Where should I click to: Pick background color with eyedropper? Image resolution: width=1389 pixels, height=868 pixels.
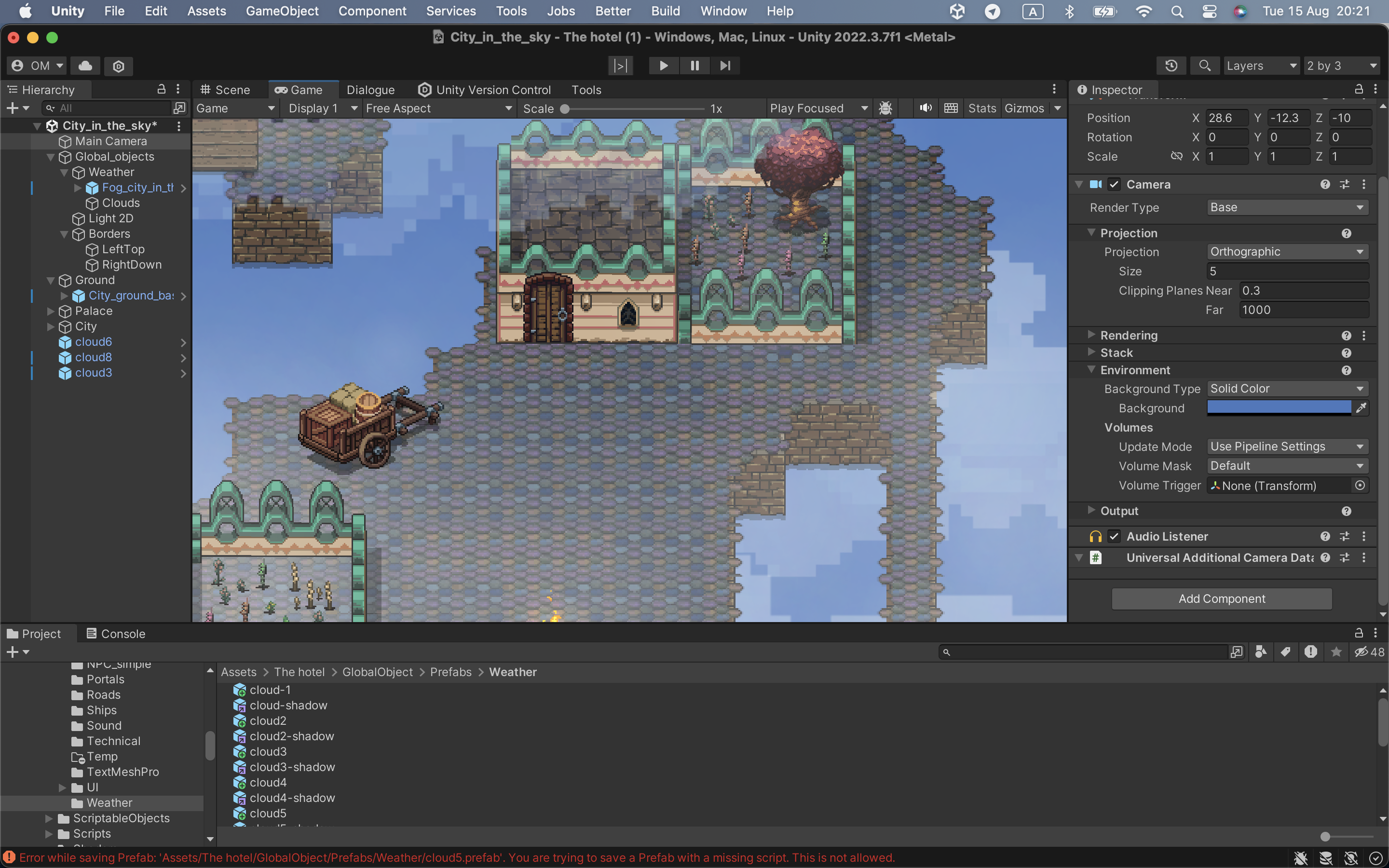tap(1361, 407)
